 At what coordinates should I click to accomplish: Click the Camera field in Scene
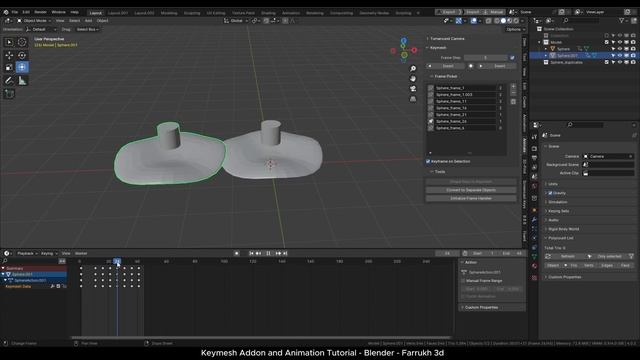click(608, 156)
